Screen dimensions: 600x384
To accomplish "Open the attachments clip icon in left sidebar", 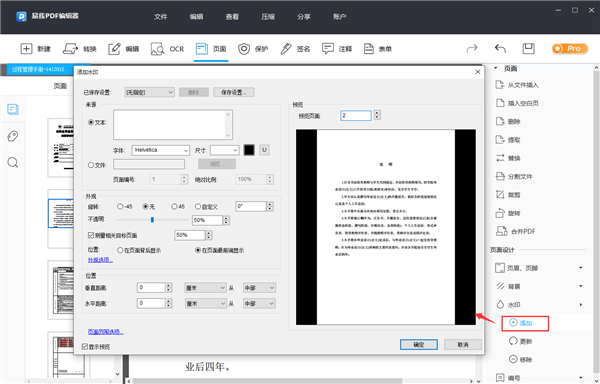I will pyautogui.click(x=13, y=136).
